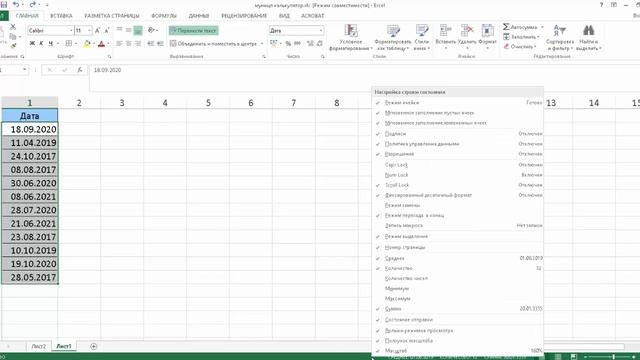Enable Минимум in status bar menu
Image resolution: width=640 pixels, height=360 pixels.
point(458,289)
